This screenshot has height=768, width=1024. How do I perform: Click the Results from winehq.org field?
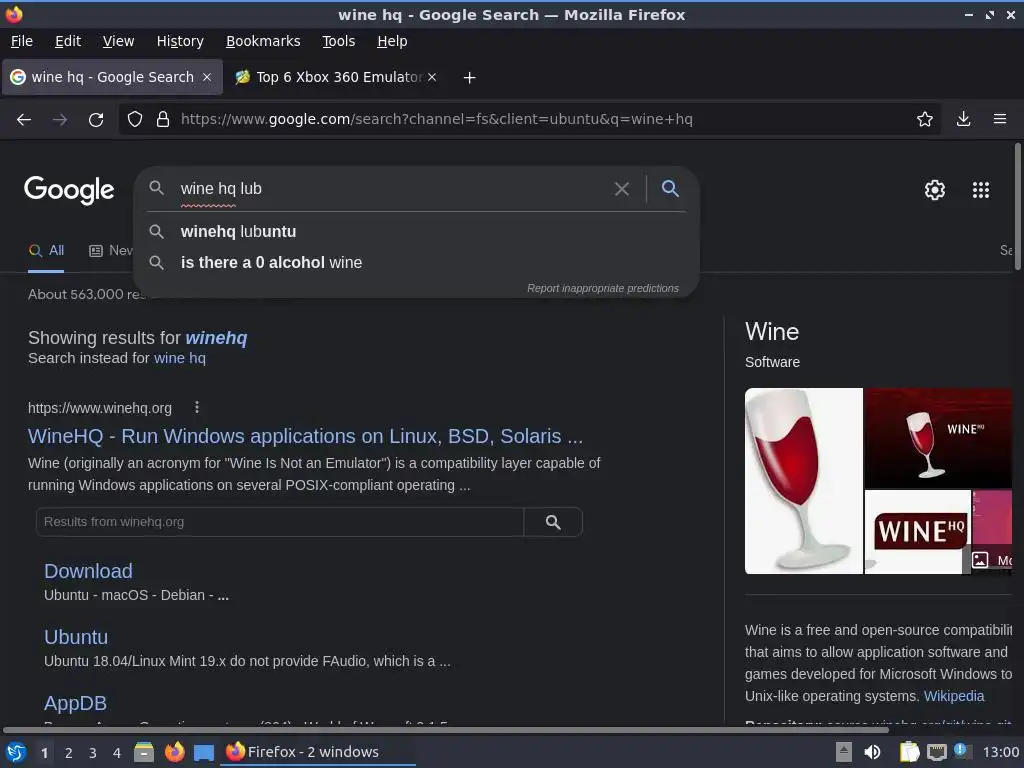coord(280,522)
